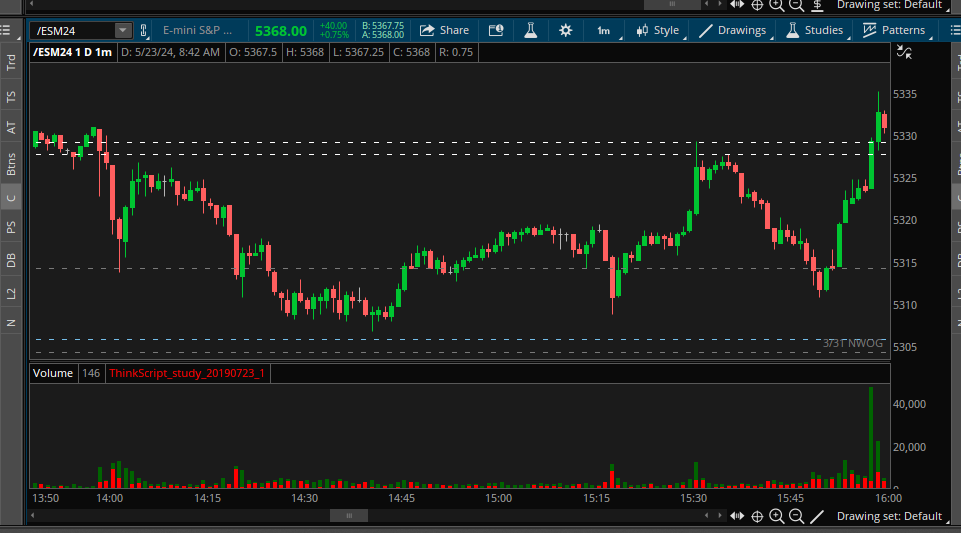Click the 5335 price axis label
The height and width of the screenshot is (533, 961).
point(905,94)
